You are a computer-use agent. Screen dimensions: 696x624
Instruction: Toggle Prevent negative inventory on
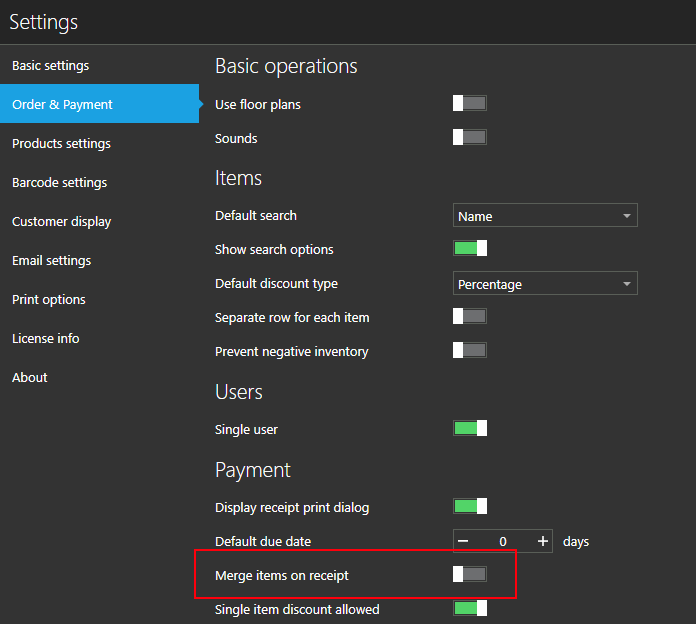[470, 350]
